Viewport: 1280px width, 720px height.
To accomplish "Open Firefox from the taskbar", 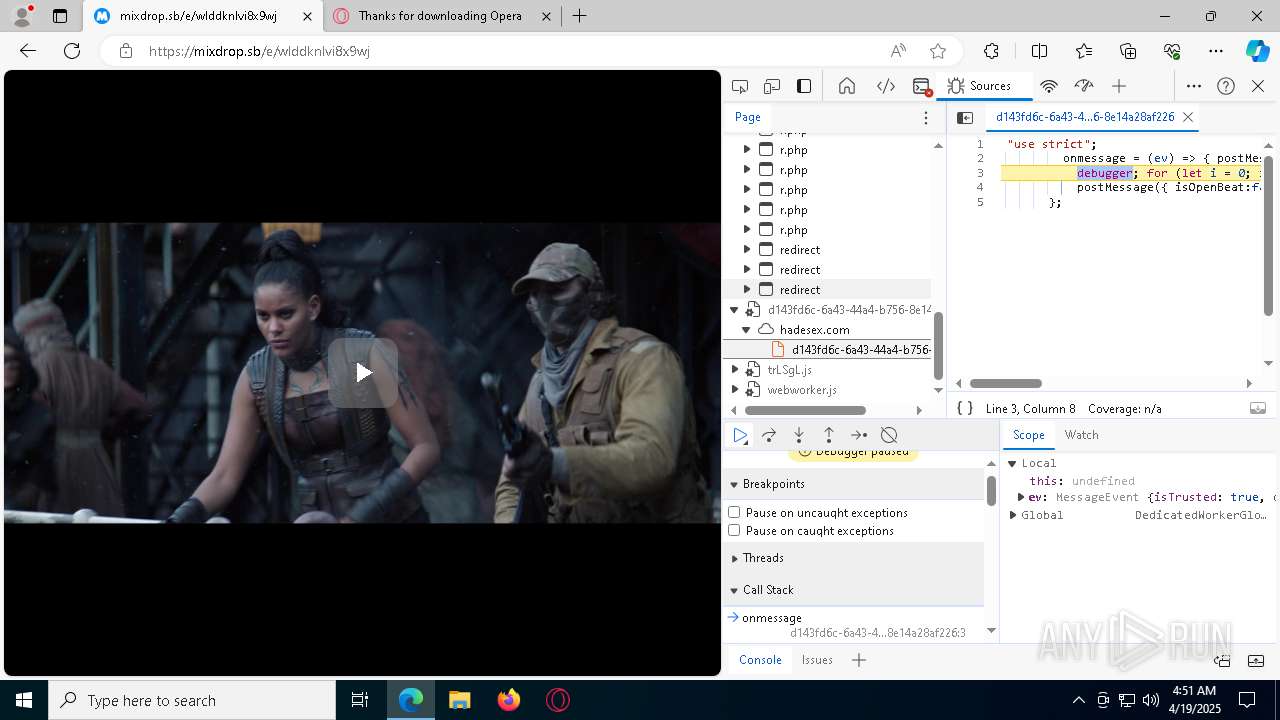I will tap(509, 700).
